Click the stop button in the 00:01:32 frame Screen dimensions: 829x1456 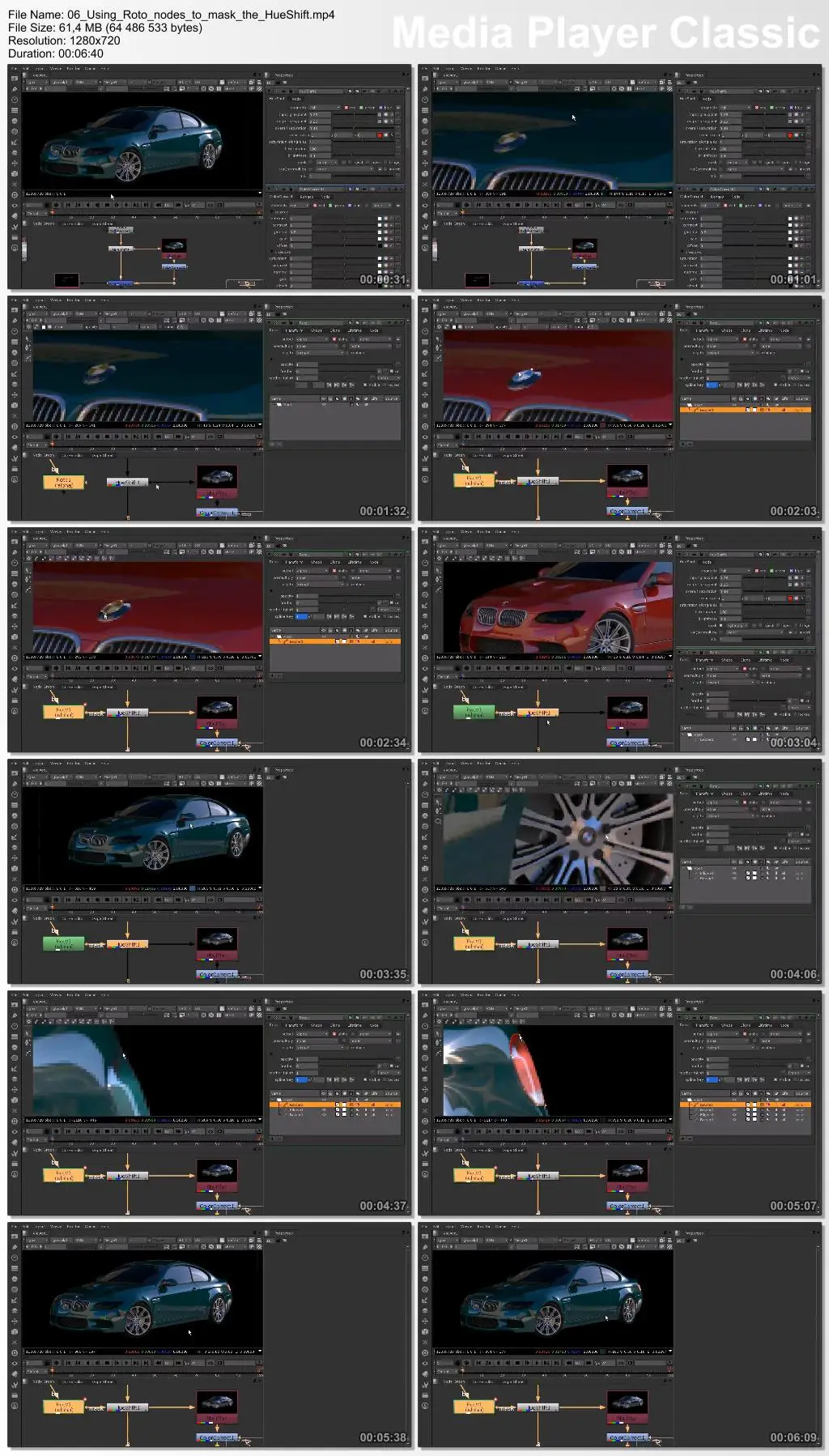tap(107, 436)
